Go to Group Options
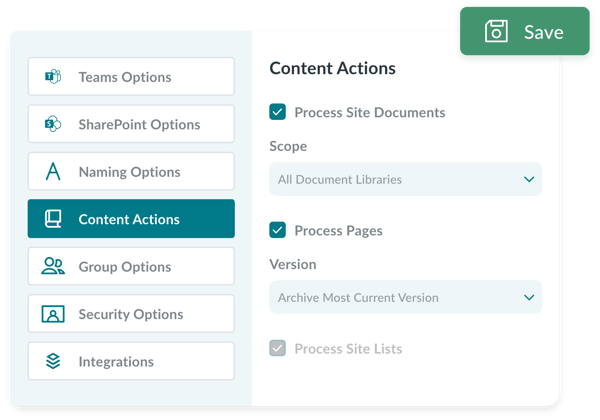The height and width of the screenshot is (420, 600). (x=131, y=266)
